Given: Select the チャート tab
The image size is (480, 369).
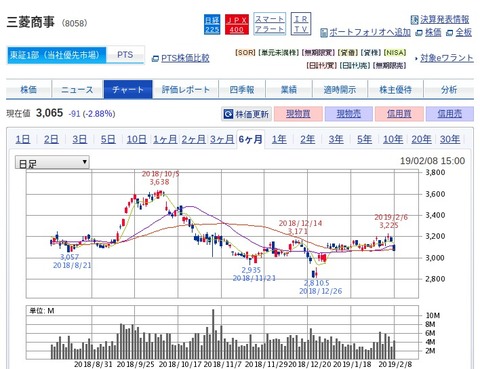Looking at the screenshot, I should [x=128, y=89].
